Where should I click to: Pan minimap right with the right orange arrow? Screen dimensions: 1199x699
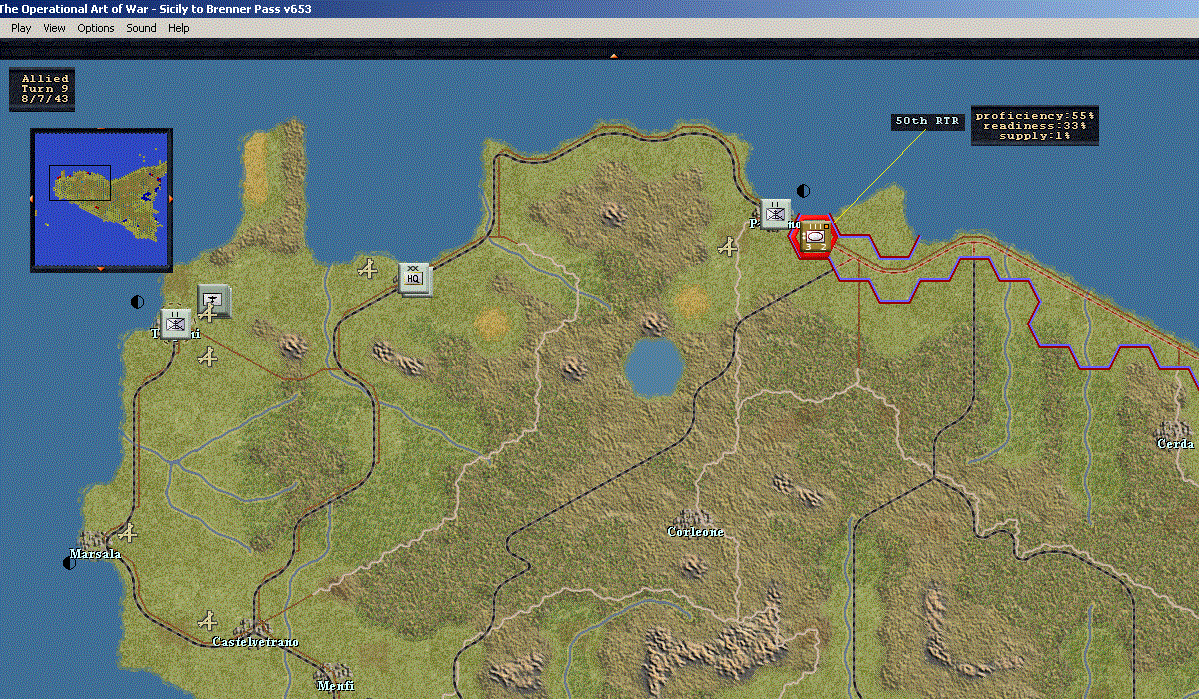pyautogui.click(x=170, y=199)
